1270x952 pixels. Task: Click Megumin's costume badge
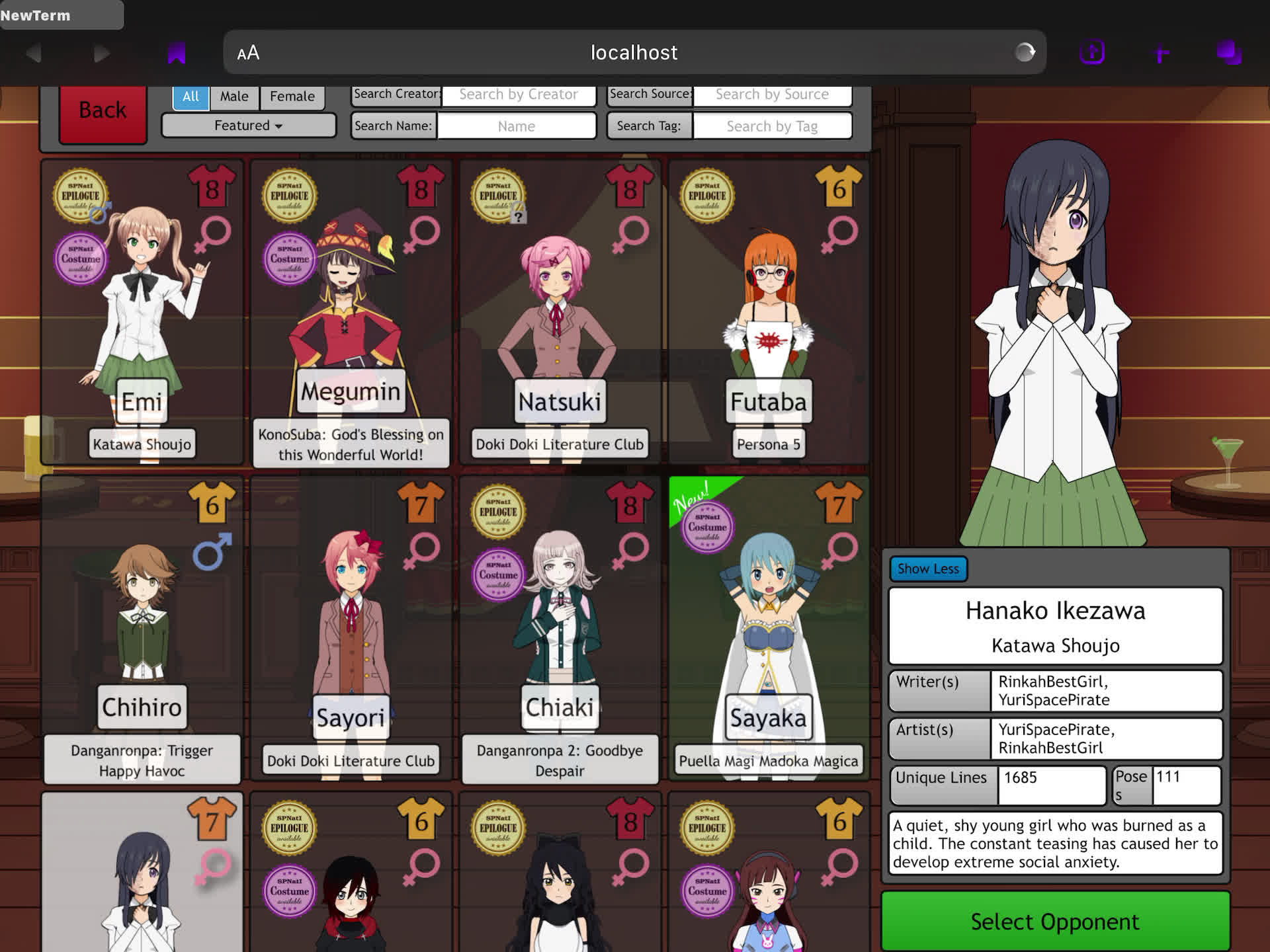[x=290, y=259]
